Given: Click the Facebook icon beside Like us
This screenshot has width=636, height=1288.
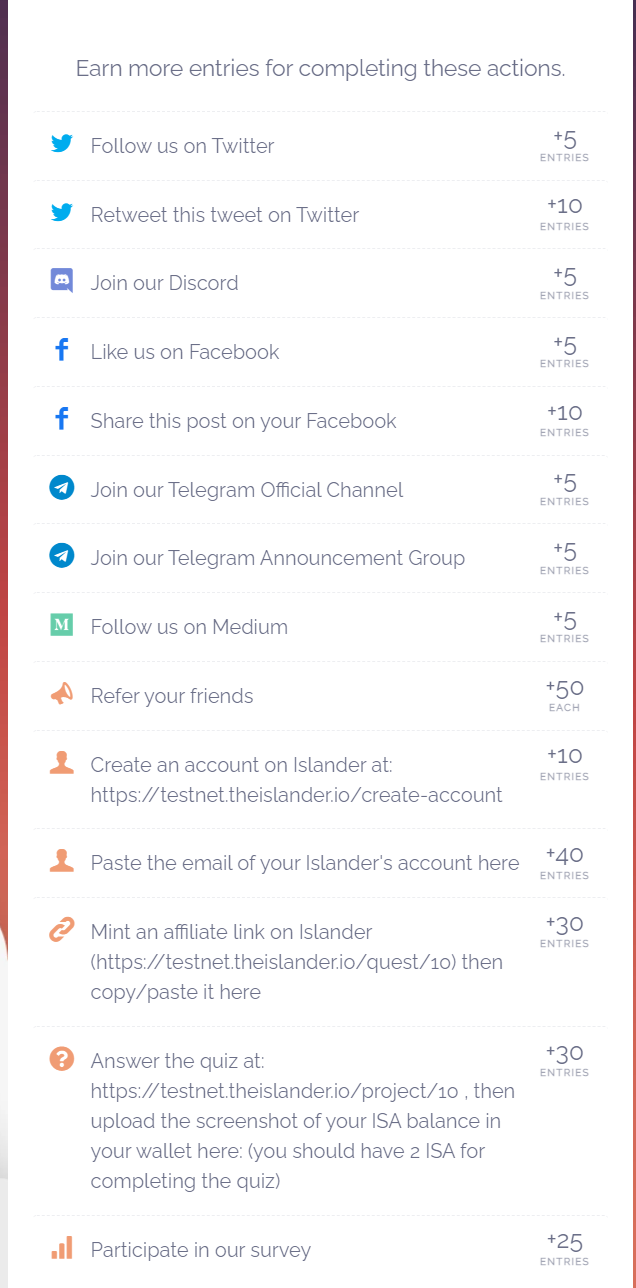Looking at the screenshot, I should click(62, 350).
